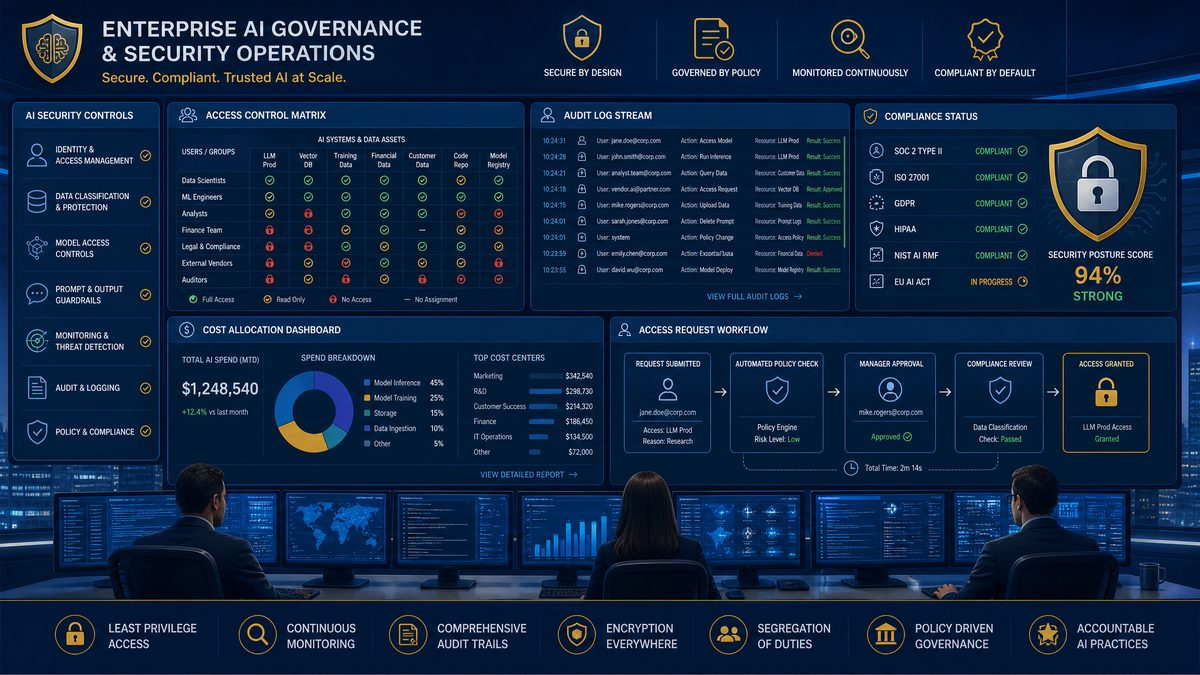This screenshot has width=1200, height=675.
Task: Toggle the Model Access Controls checkmark
Action: click(145, 248)
